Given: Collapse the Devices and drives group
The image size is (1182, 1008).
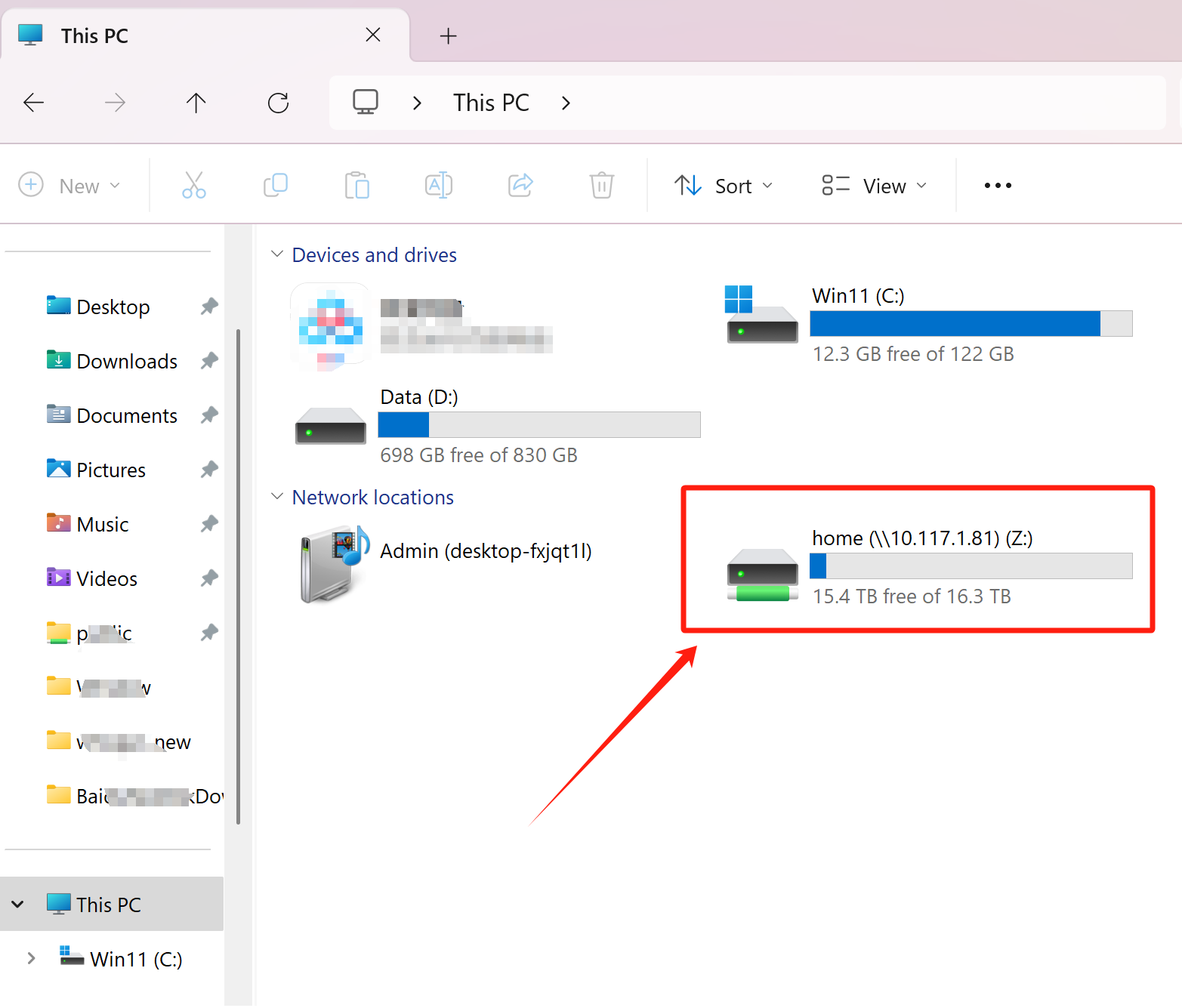Looking at the screenshot, I should pyautogui.click(x=277, y=254).
